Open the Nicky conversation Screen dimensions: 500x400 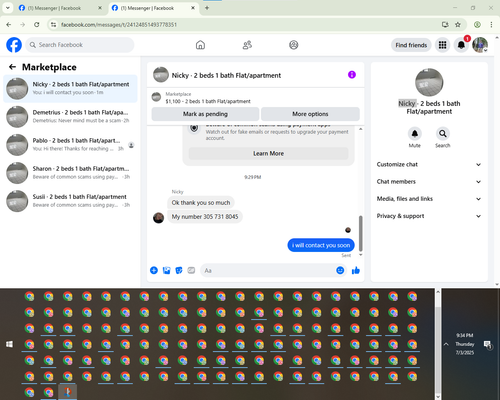pos(70,88)
